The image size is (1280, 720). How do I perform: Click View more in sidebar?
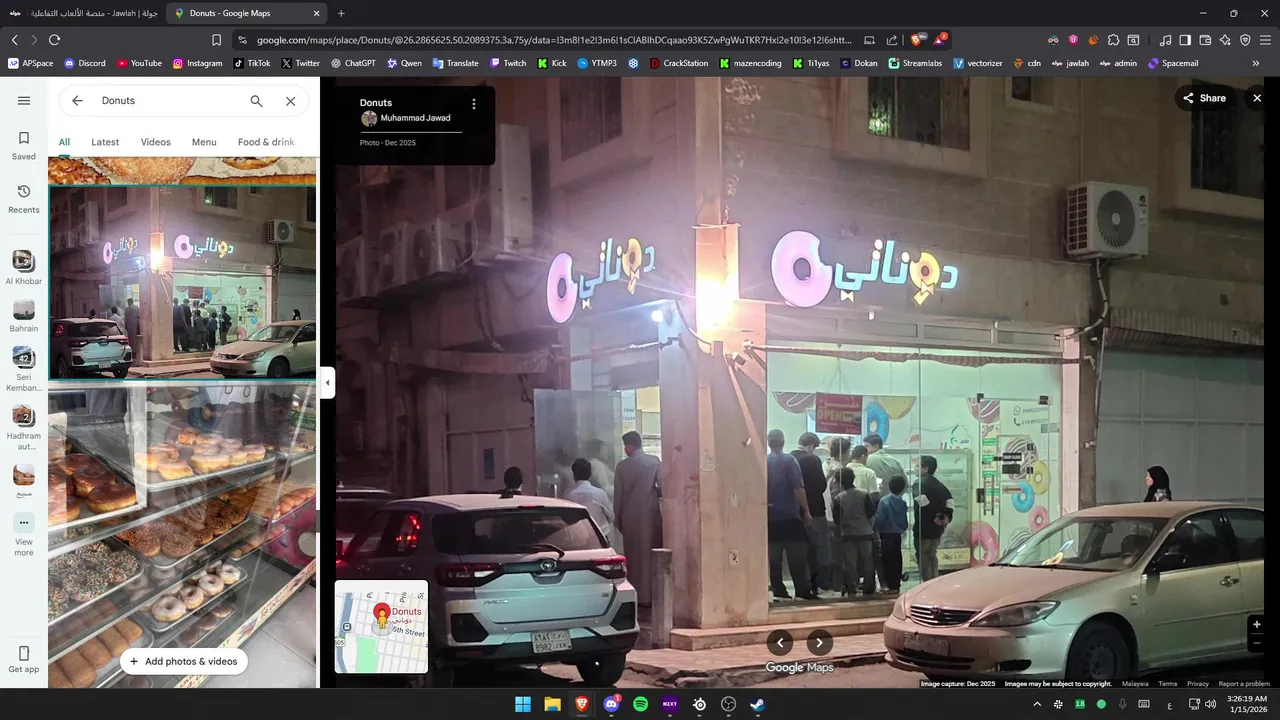[24, 535]
